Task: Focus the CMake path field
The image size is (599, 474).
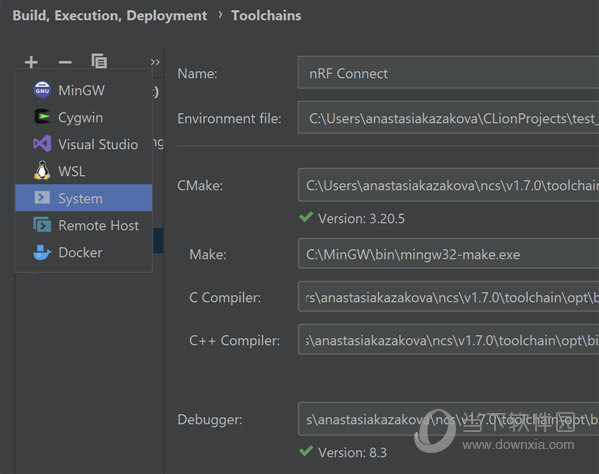Action: (448, 185)
